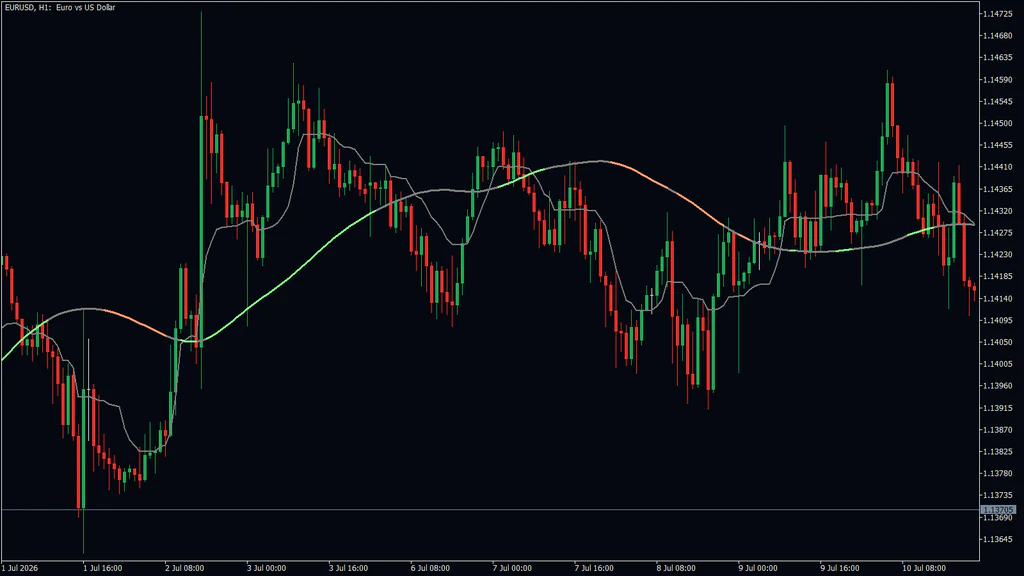Click the 9 Jul 16:00 time label

pyautogui.click(x=840, y=568)
